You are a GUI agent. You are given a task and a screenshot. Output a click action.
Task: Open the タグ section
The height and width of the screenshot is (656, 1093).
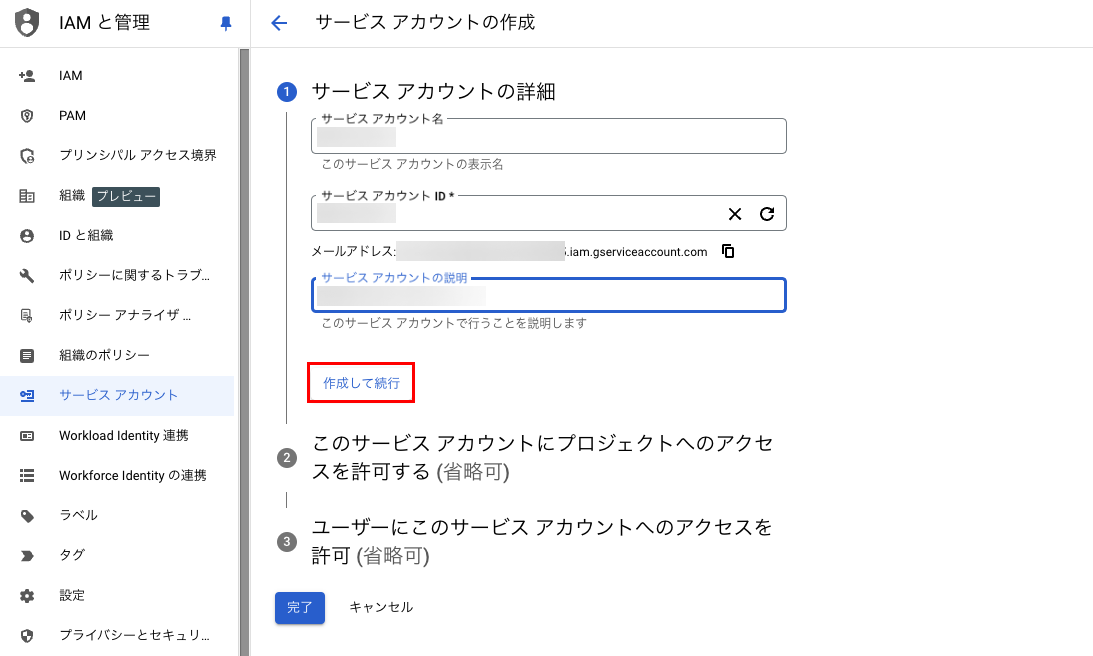point(72,555)
